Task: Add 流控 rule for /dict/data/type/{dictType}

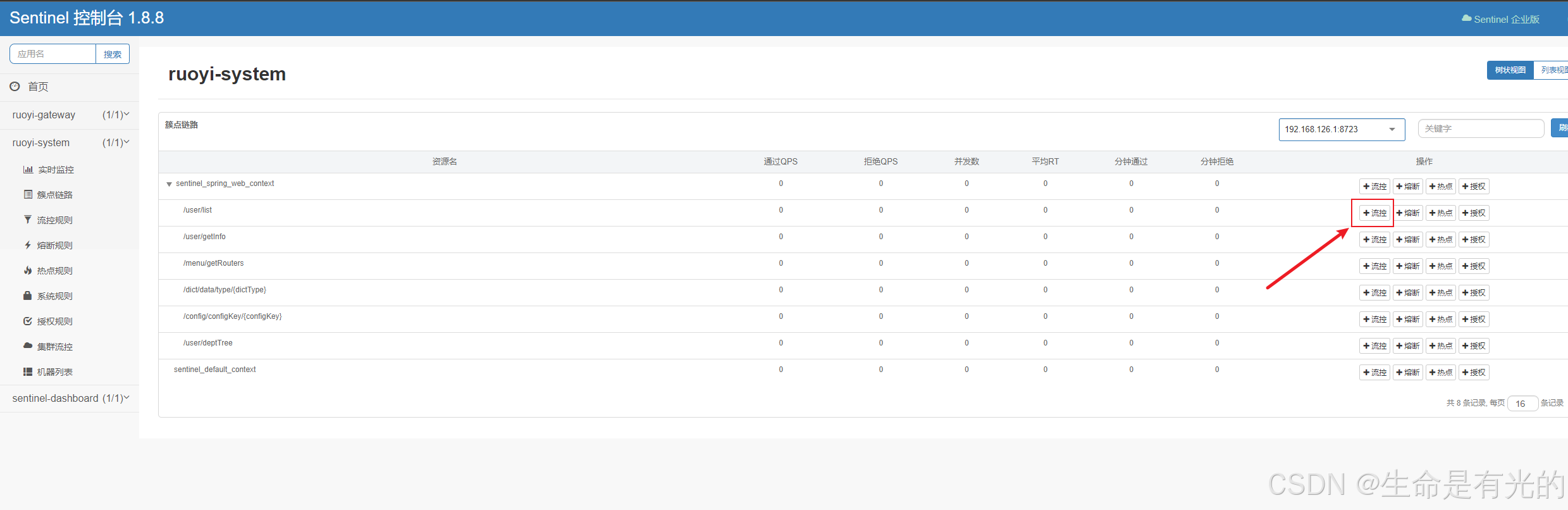Action: coord(1374,293)
